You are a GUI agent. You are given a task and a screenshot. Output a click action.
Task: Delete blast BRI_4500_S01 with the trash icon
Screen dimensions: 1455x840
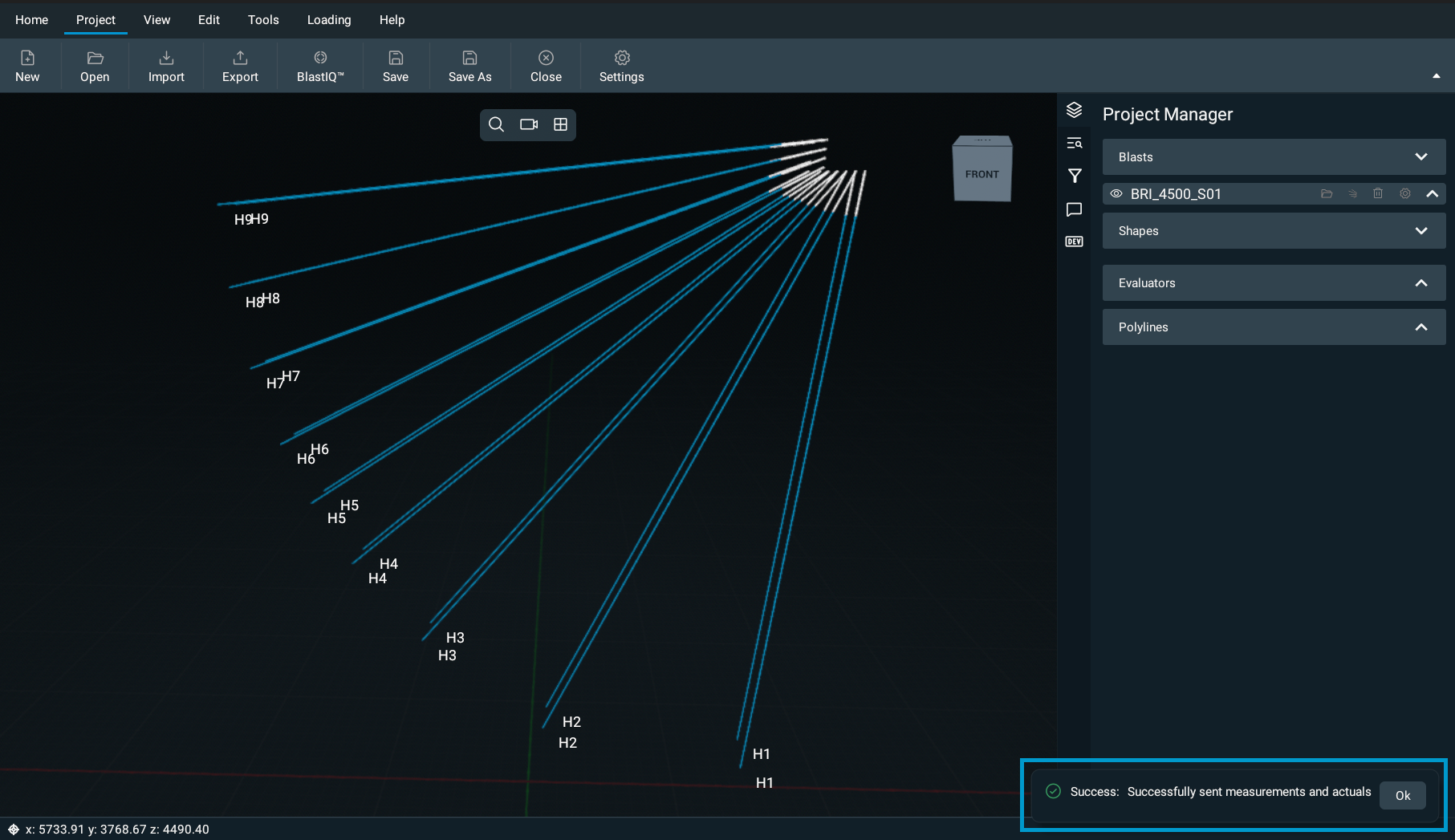point(1378,193)
